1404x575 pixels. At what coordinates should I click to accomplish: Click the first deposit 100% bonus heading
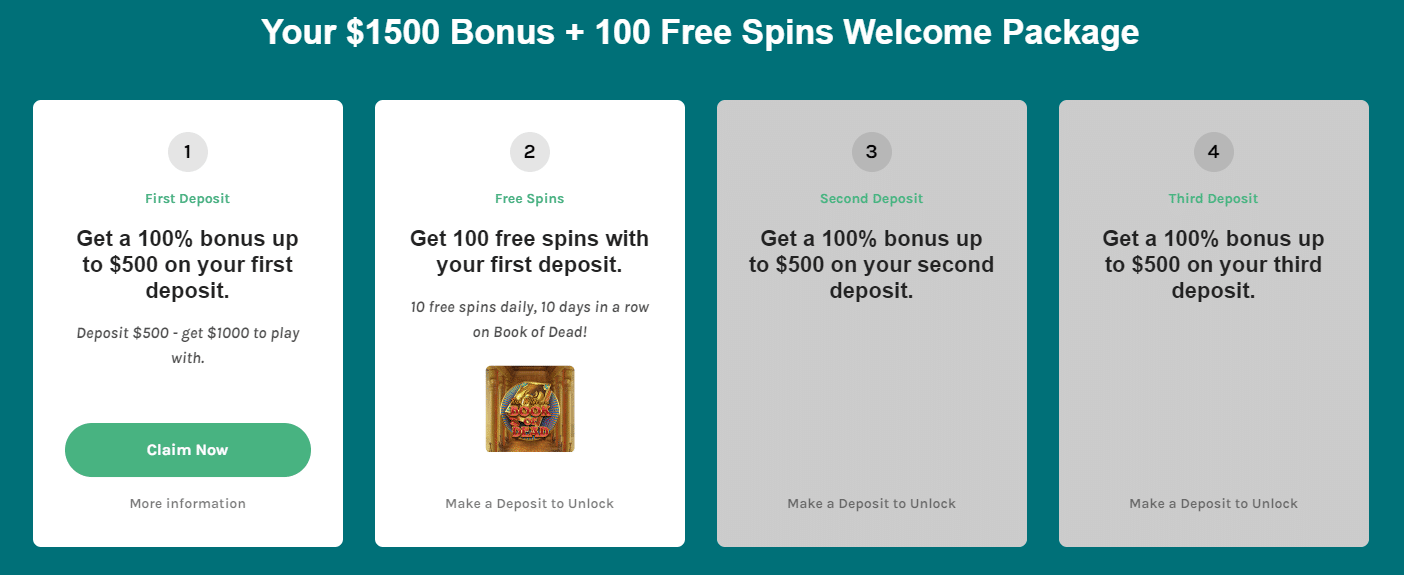click(188, 265)
